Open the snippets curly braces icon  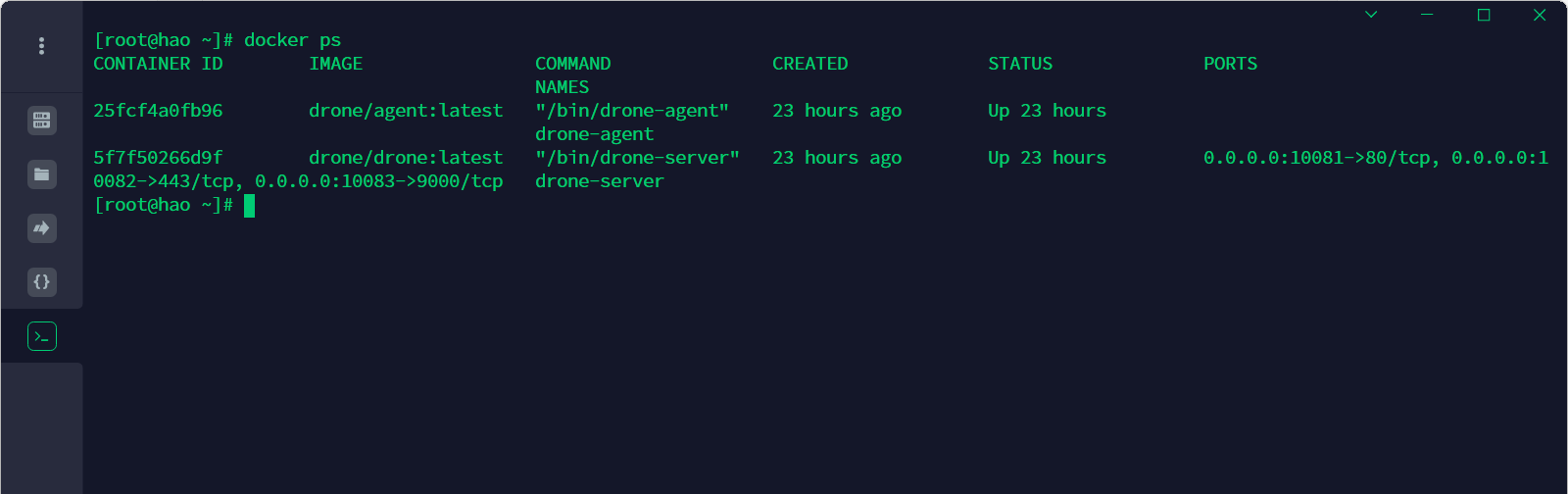click(41, 282)
